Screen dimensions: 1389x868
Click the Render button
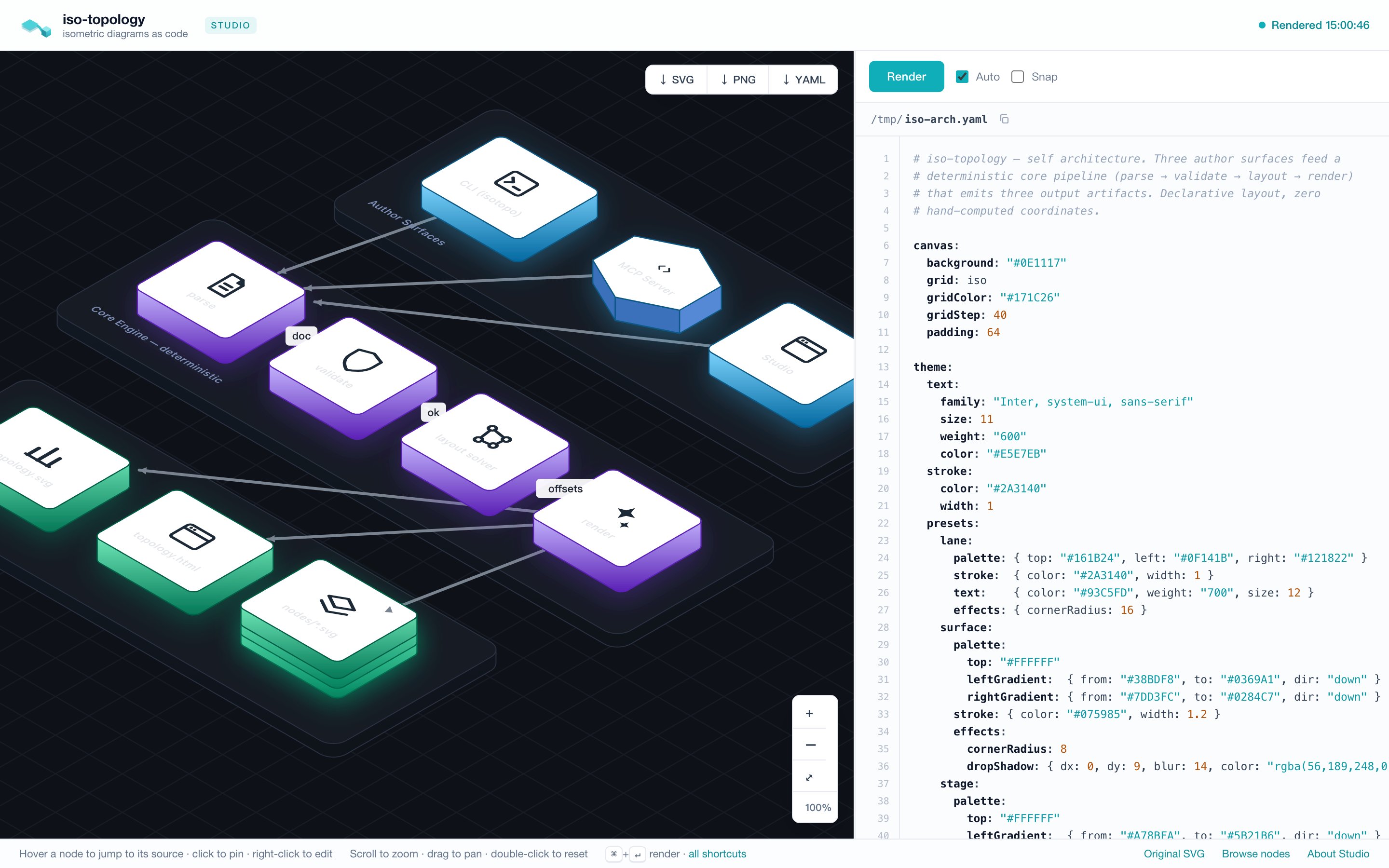click(x=906, y=76)
